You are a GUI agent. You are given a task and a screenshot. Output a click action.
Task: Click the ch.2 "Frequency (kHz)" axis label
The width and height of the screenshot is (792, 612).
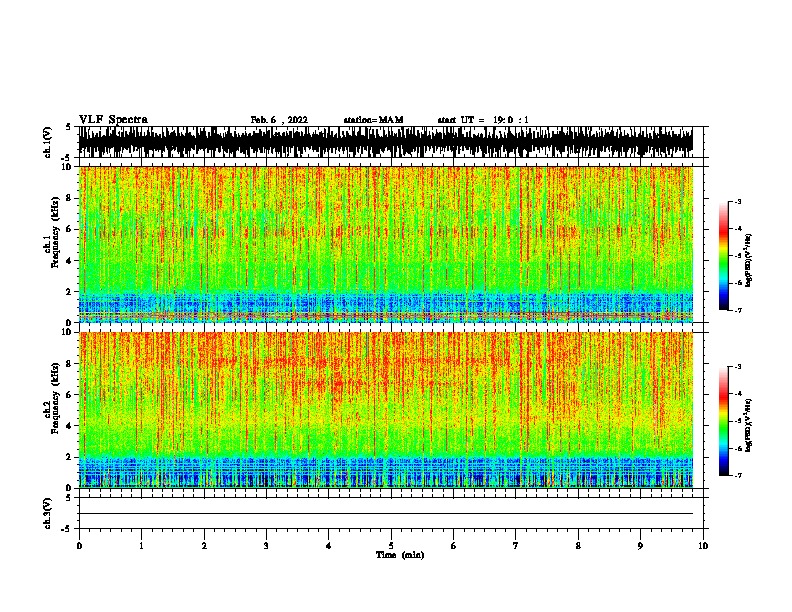55,397
